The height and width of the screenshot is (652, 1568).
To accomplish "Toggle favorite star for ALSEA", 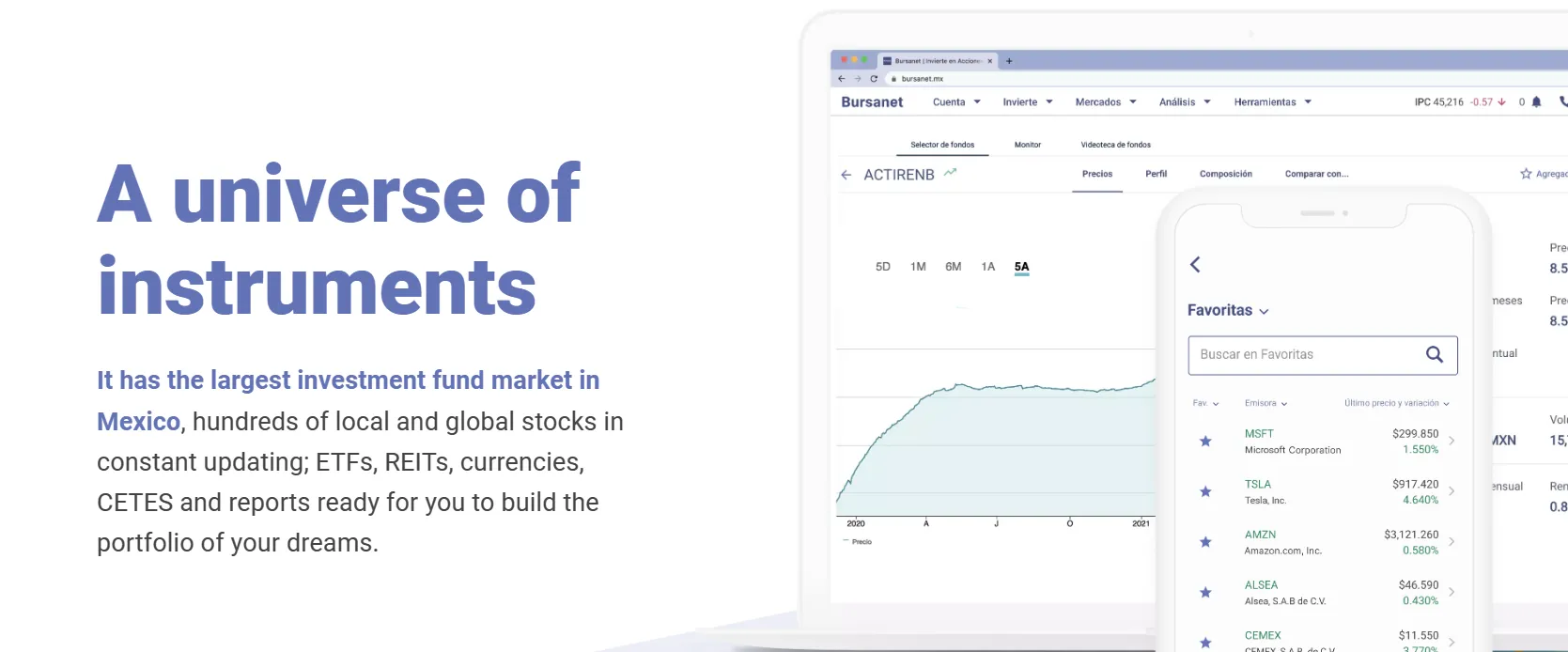I will click(1205, 592).
